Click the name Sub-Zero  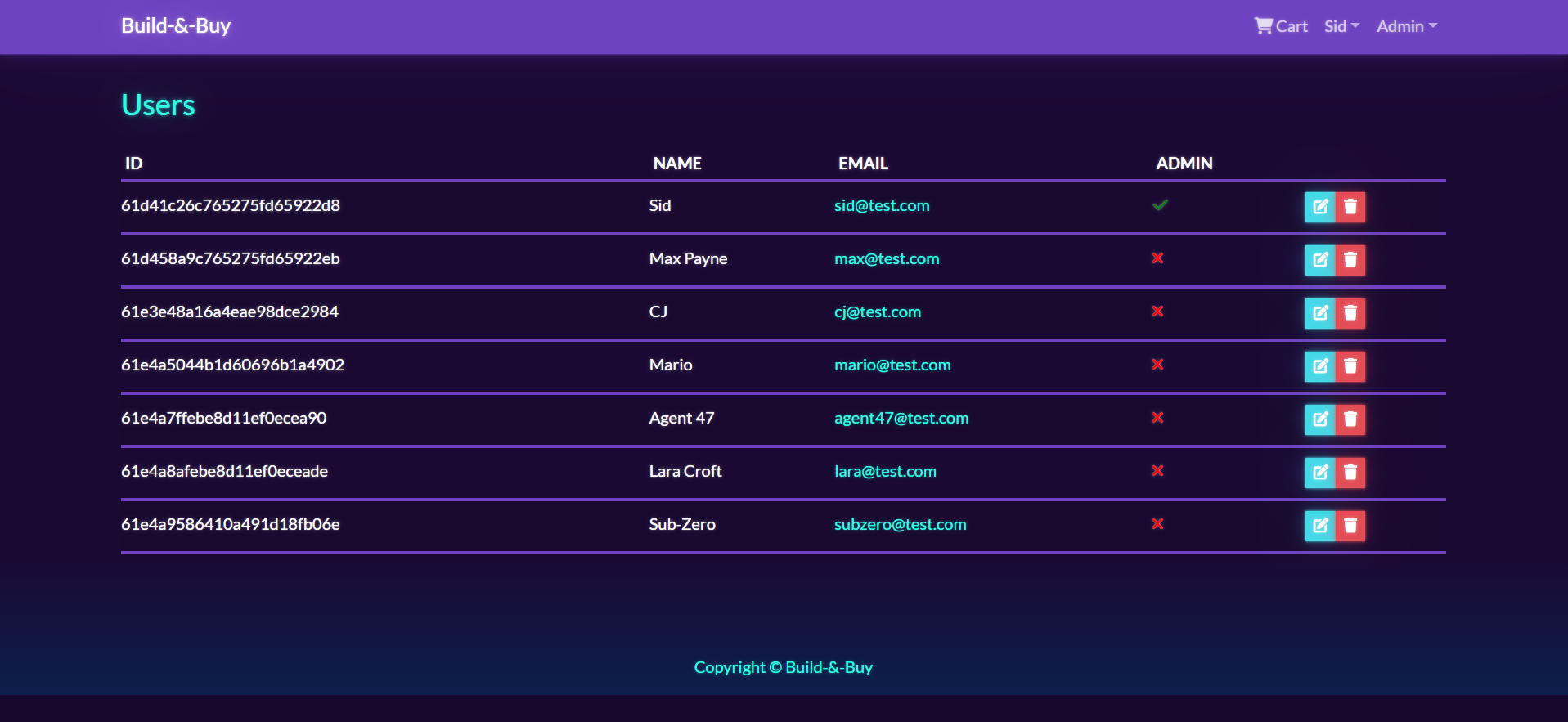(x=682, y=524)
